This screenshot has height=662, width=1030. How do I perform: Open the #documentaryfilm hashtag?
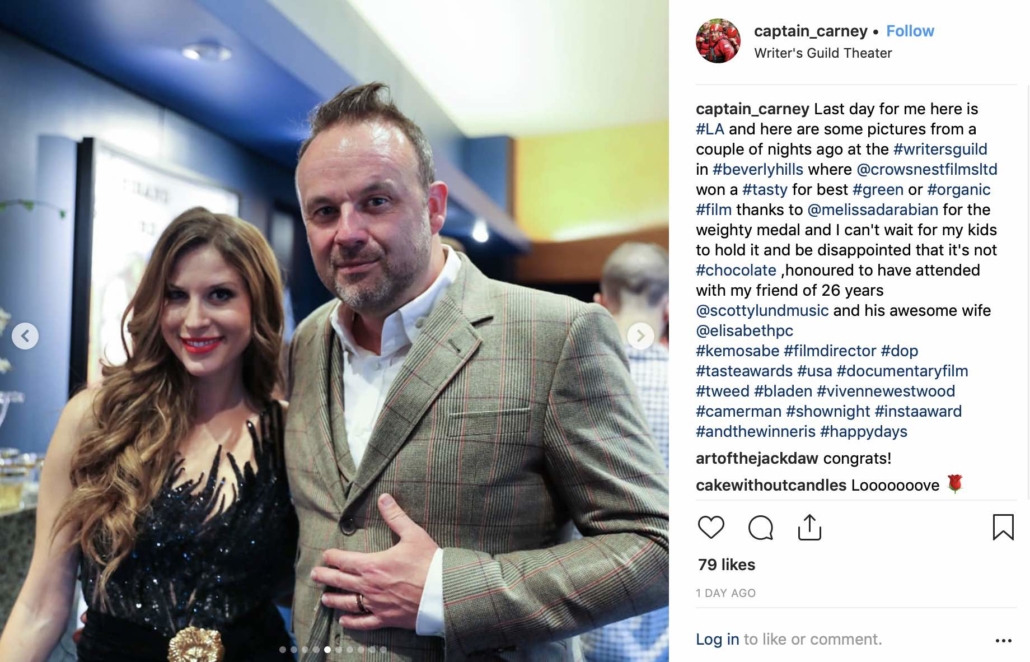(x=902, y=371)
